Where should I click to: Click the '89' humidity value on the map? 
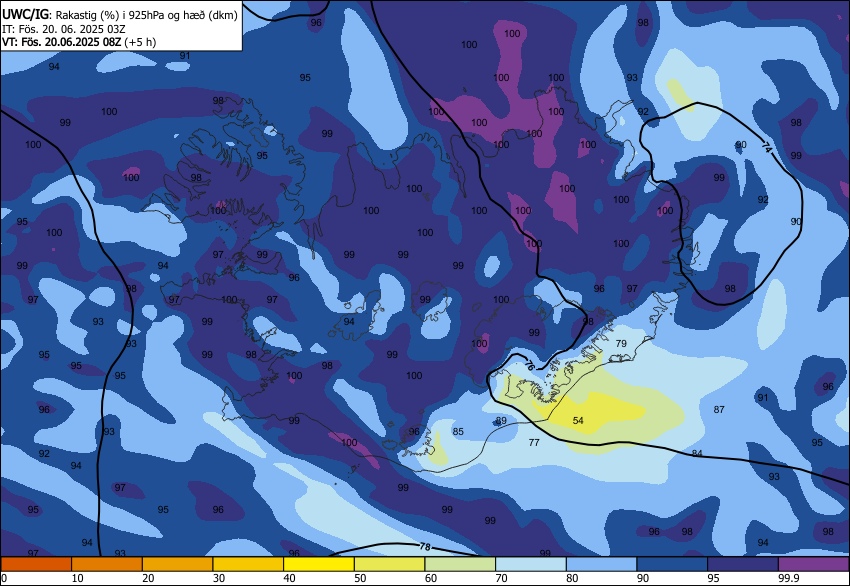[x=501, y=421]
